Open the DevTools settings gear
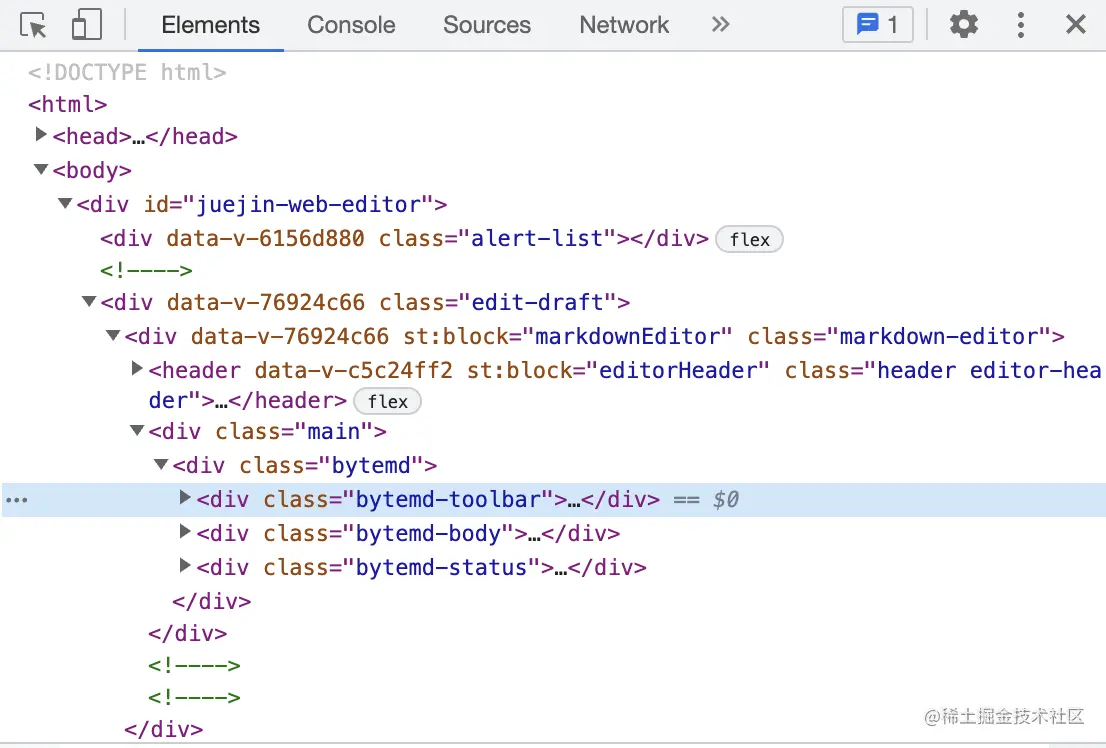The image size is (1106, 748). click(x=964, y=25)
